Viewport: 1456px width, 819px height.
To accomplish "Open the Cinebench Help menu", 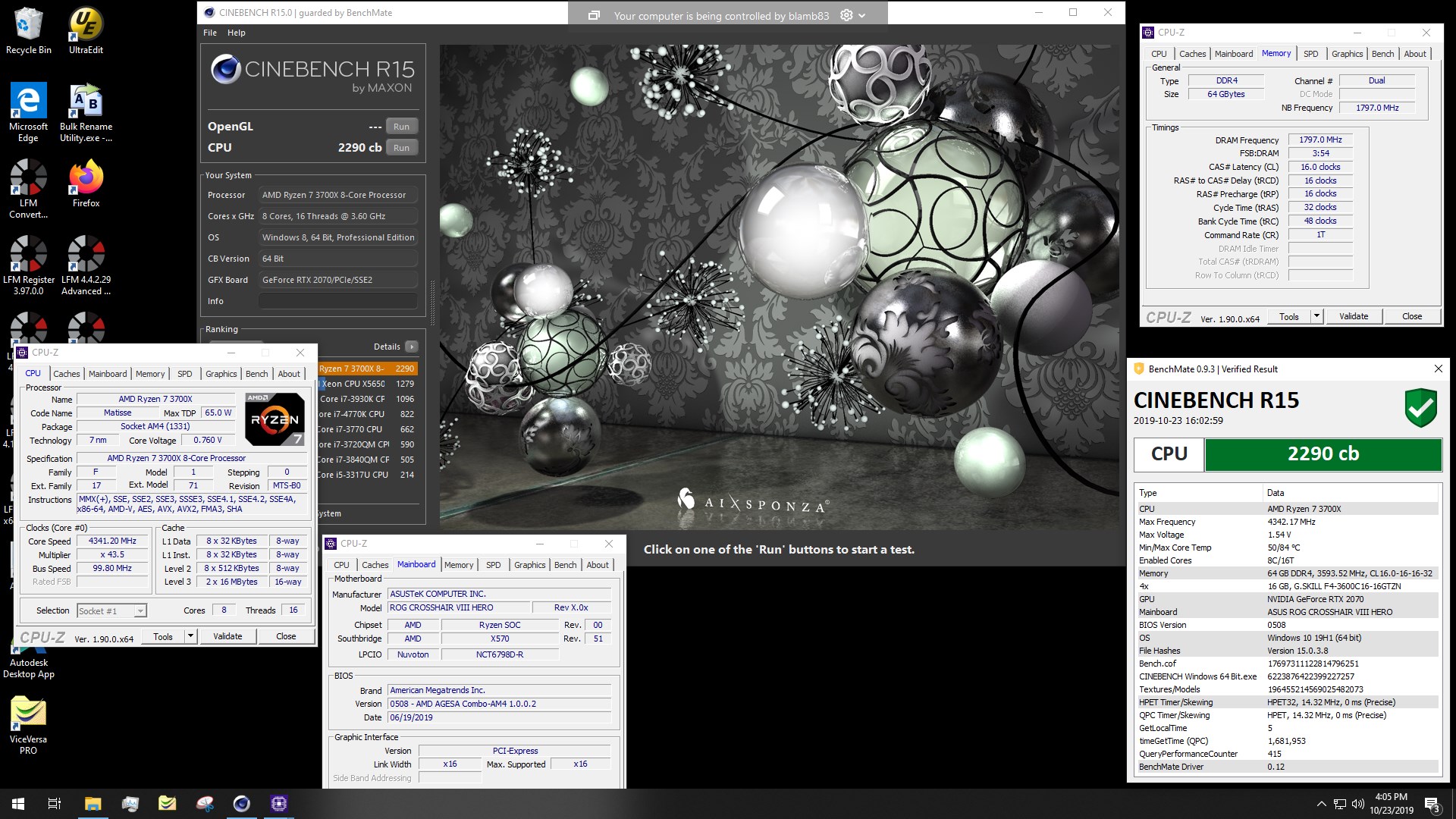I will pyautogui.click(x=237, y=33).
